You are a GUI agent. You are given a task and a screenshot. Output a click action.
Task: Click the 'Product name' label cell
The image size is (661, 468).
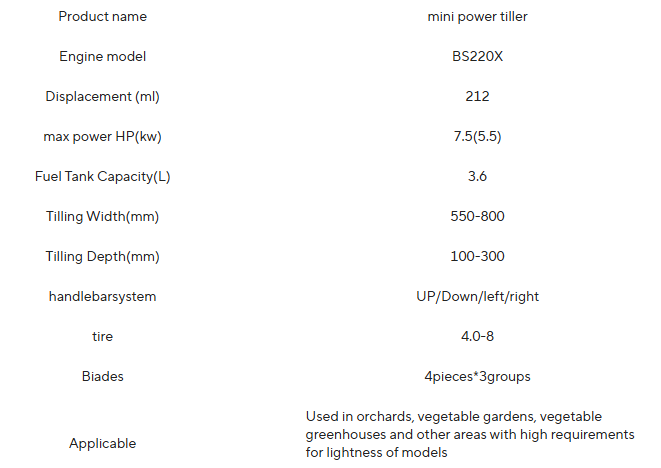pyautogui.click(x=102, y=17)
